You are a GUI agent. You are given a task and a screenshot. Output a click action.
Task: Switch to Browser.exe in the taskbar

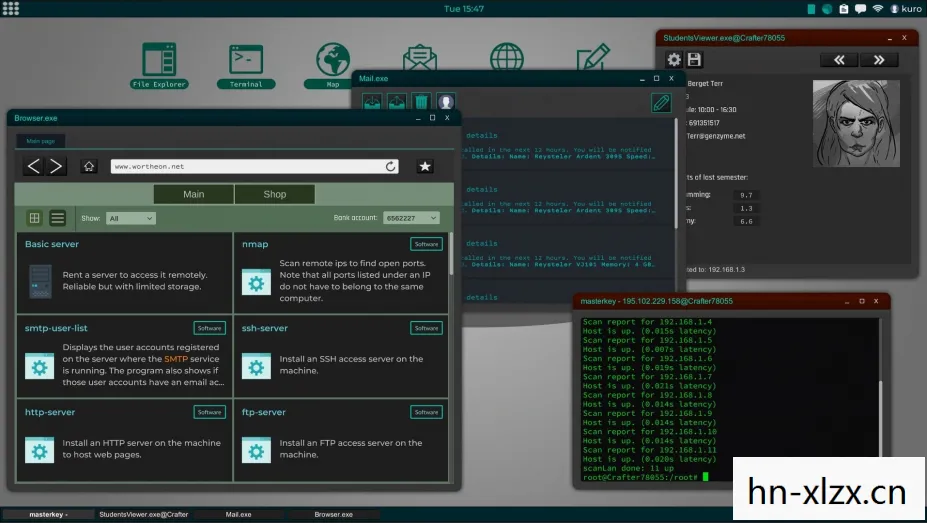point(333,515)
